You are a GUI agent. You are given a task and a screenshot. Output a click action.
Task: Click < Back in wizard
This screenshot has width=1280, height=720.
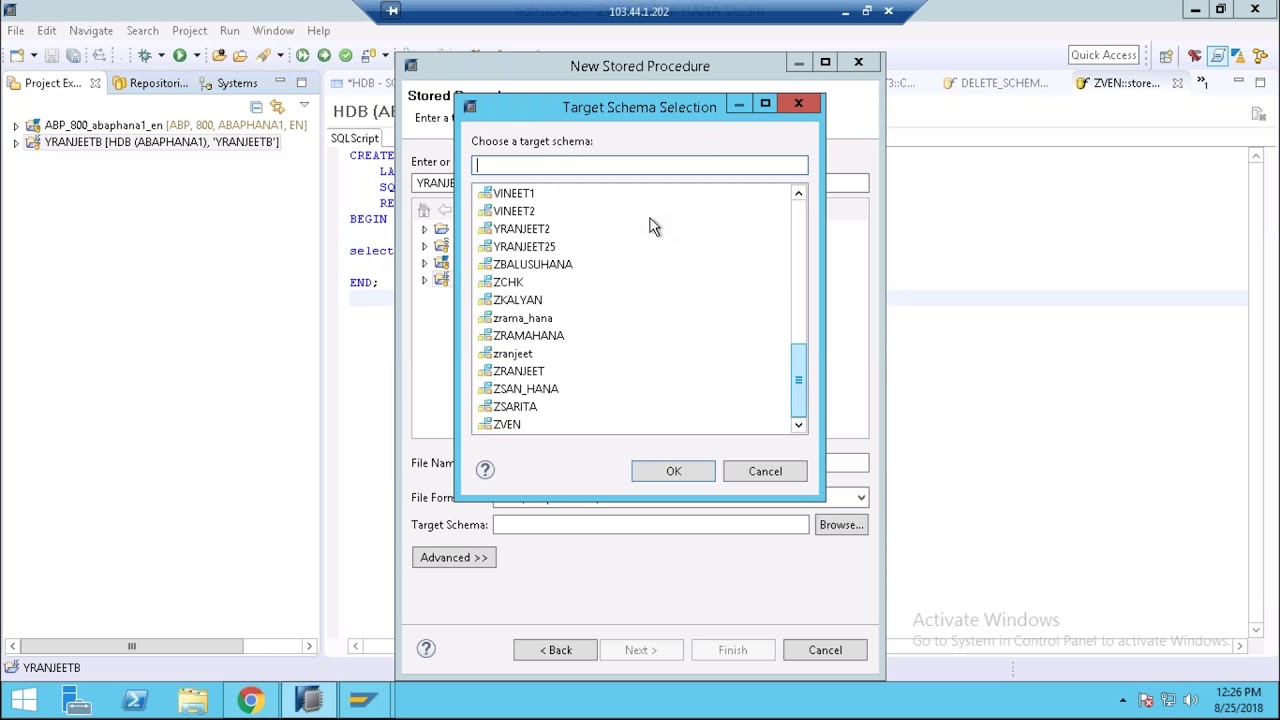click(x=555, y=650)
